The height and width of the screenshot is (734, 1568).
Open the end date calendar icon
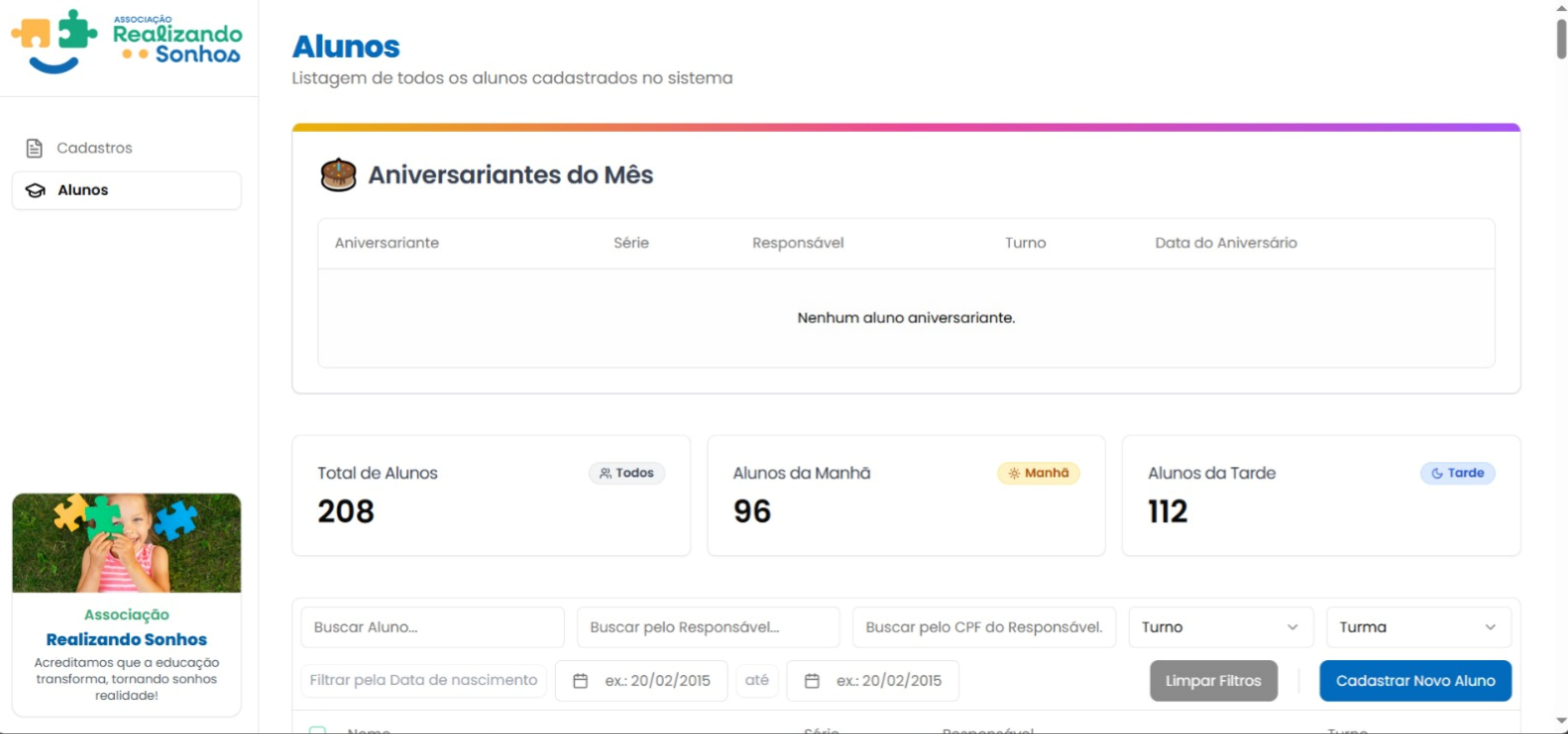pos(811,681)
